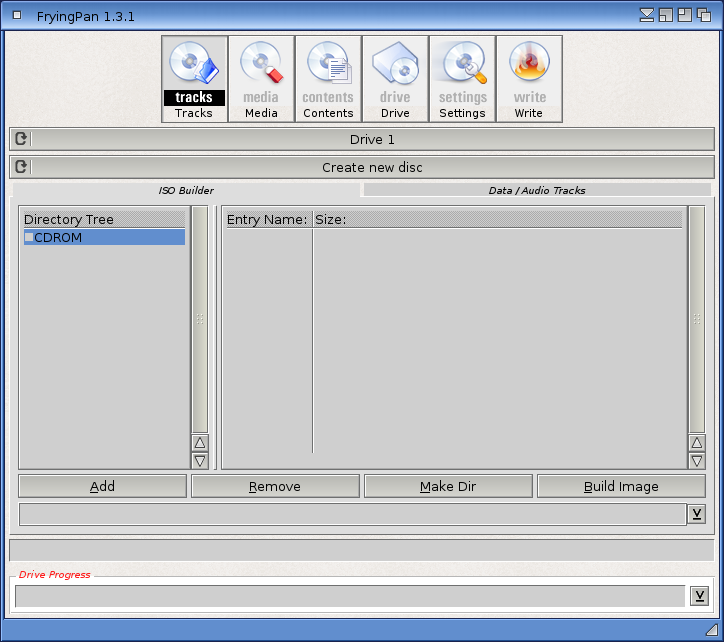Open the popup button beside the ISO path field
724x642 pixels.
pyautogui.click(x=697, y=514)
